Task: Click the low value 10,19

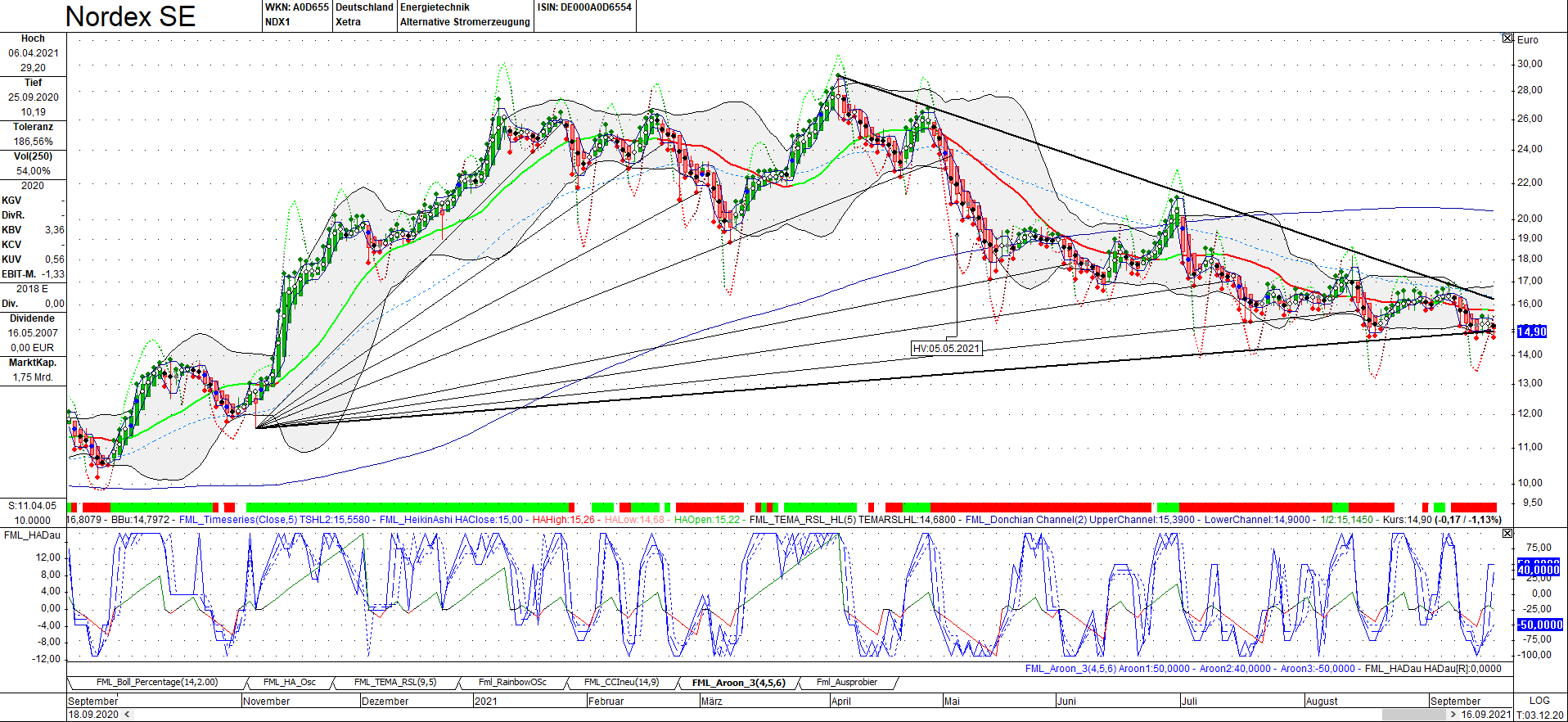Action: pyautogui.click(x=34, y=112)
